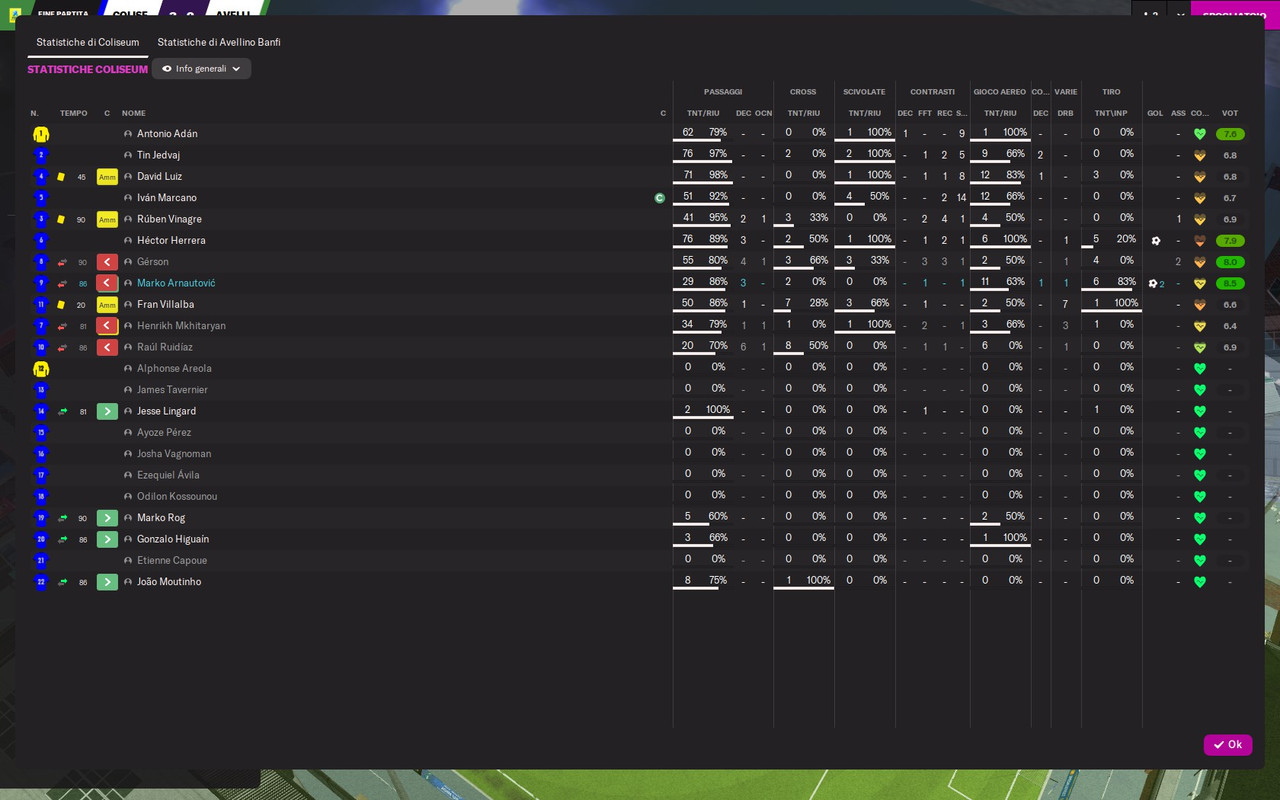Click the captain badge on Iván Marcano's row
The image size is (1280, 800).
(660, 198)
